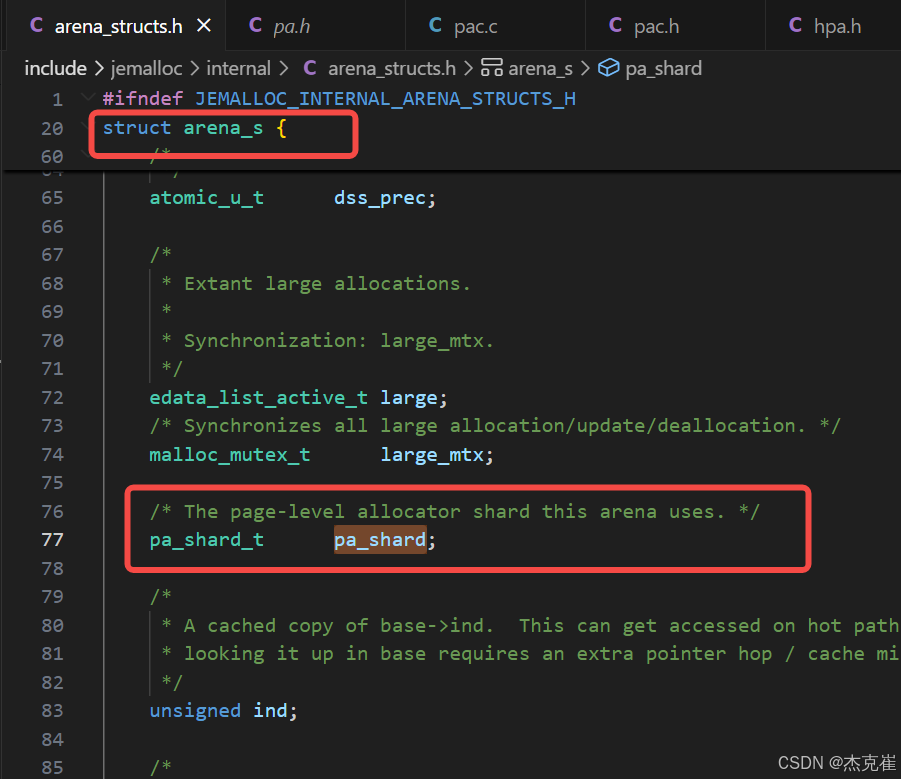
Task: Collapse the comment fold at line 60
Action: coord(85,156)
